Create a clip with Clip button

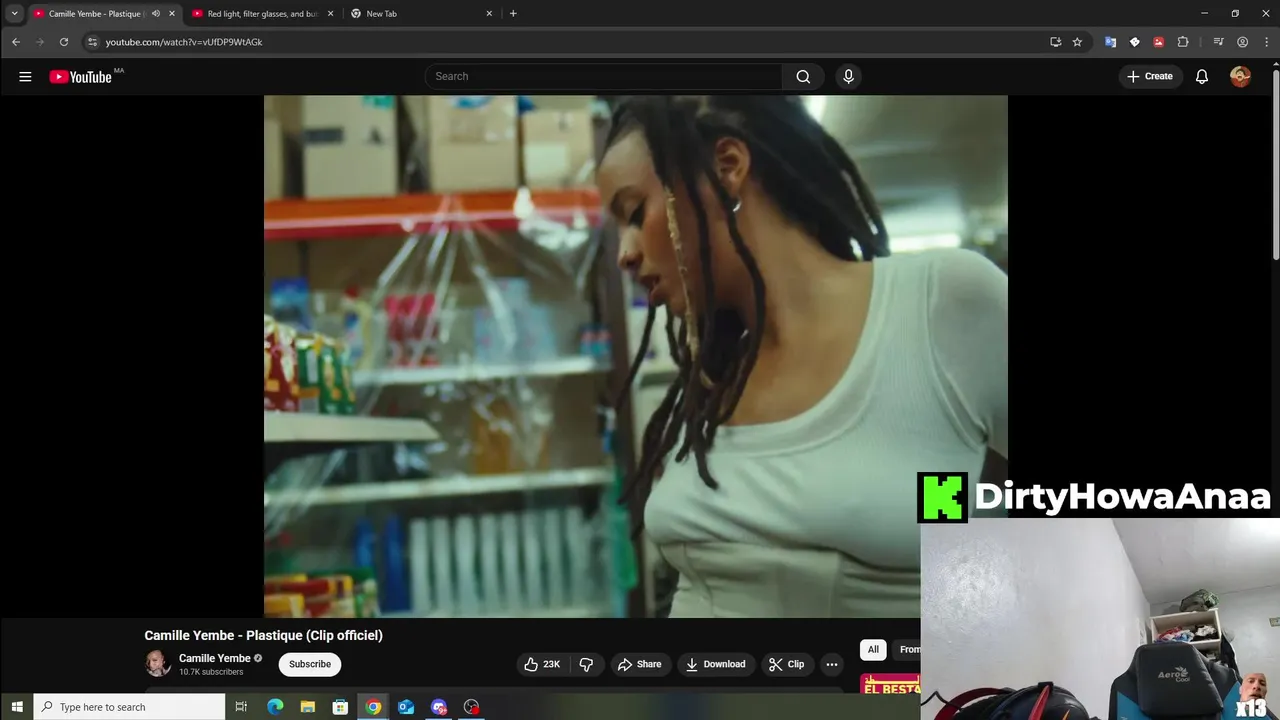click(x=786, y=664)
